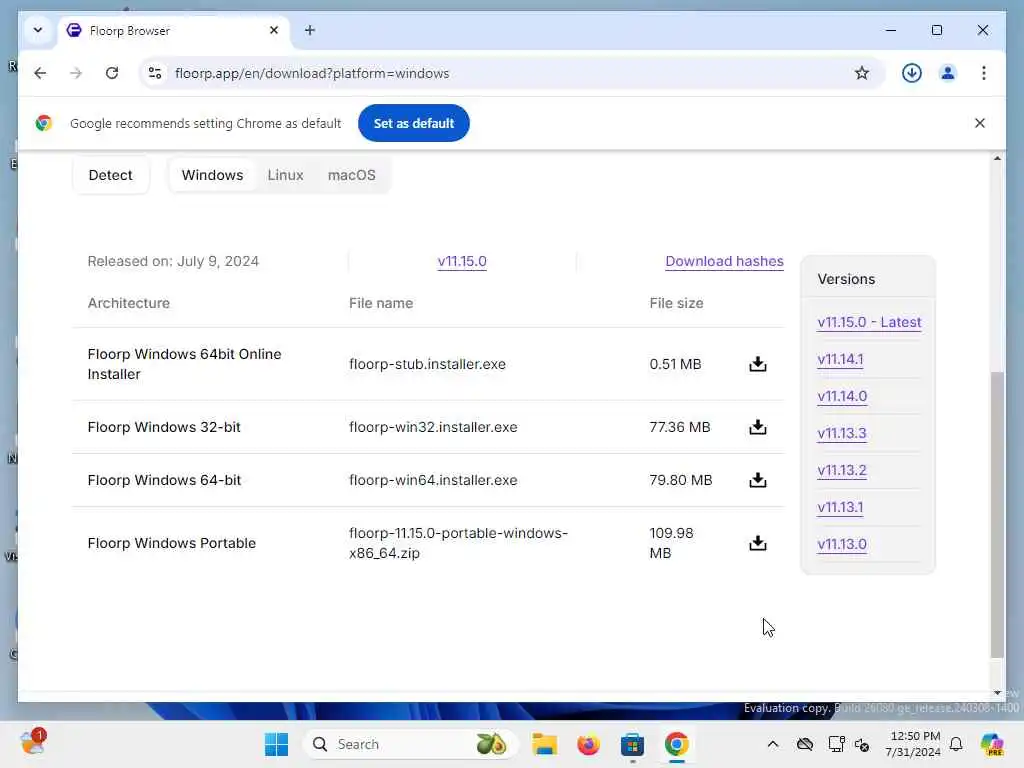1024x768 pixels.
Task: Select the Windows platform tab
Action: coord(212,175)
